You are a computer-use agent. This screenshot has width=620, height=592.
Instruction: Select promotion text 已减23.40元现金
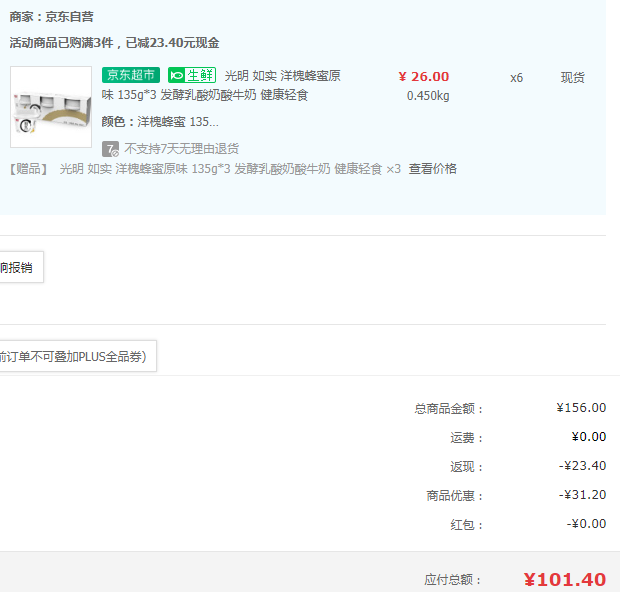[172, 43]
